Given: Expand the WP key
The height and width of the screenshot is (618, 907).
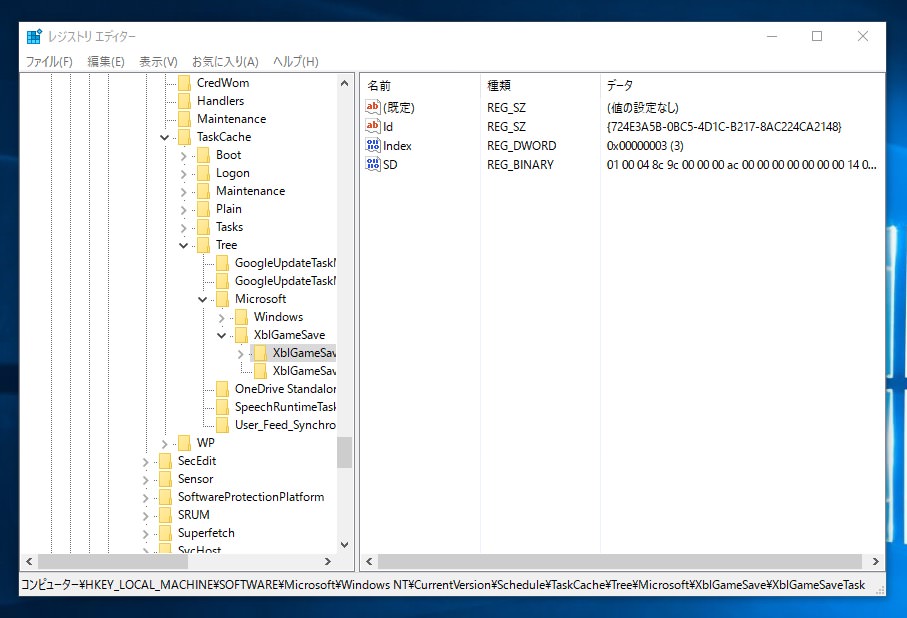Looking at the screenshot, I should coord(164,444).
